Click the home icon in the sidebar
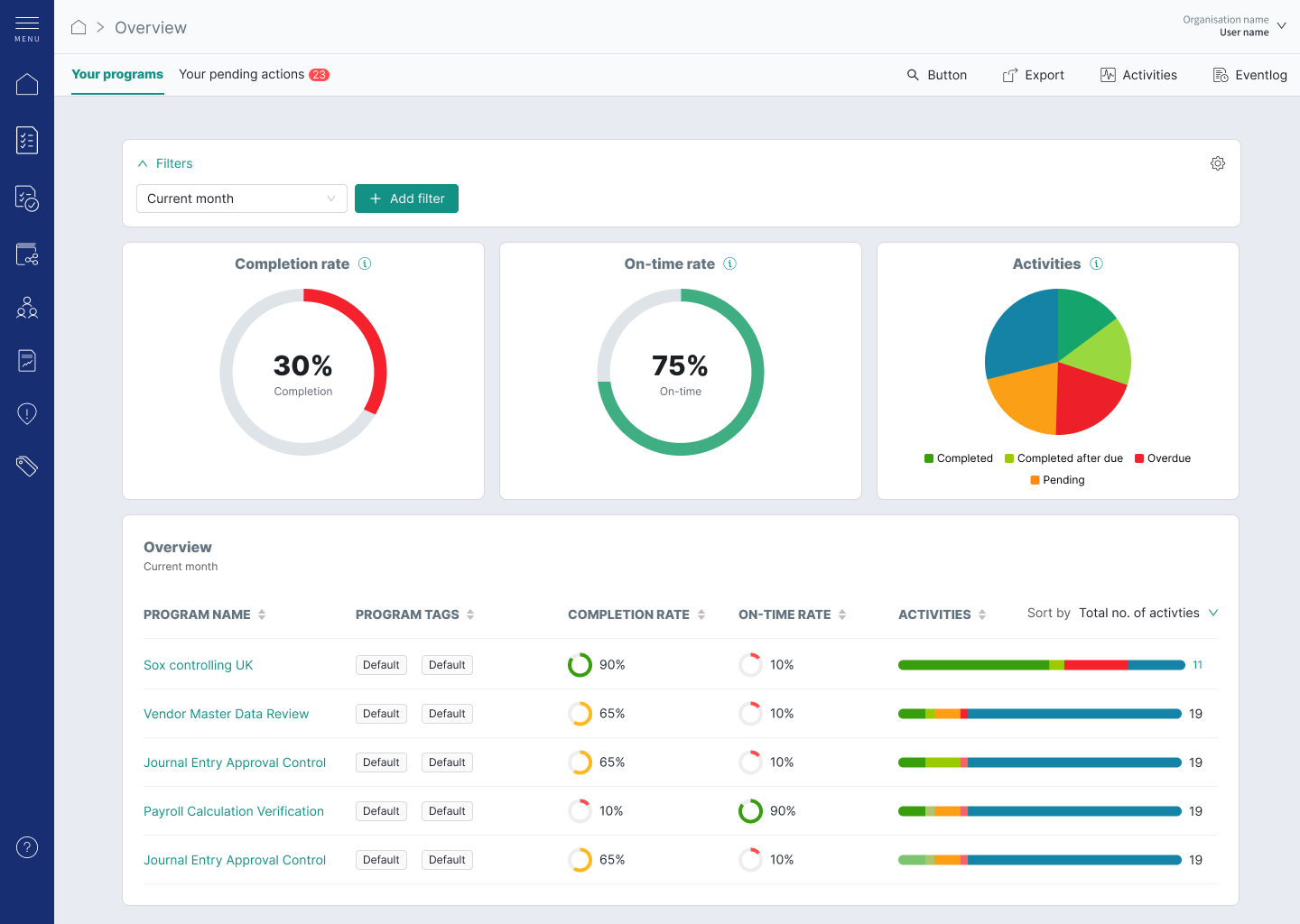1300x924 pixels. (27, 84)
